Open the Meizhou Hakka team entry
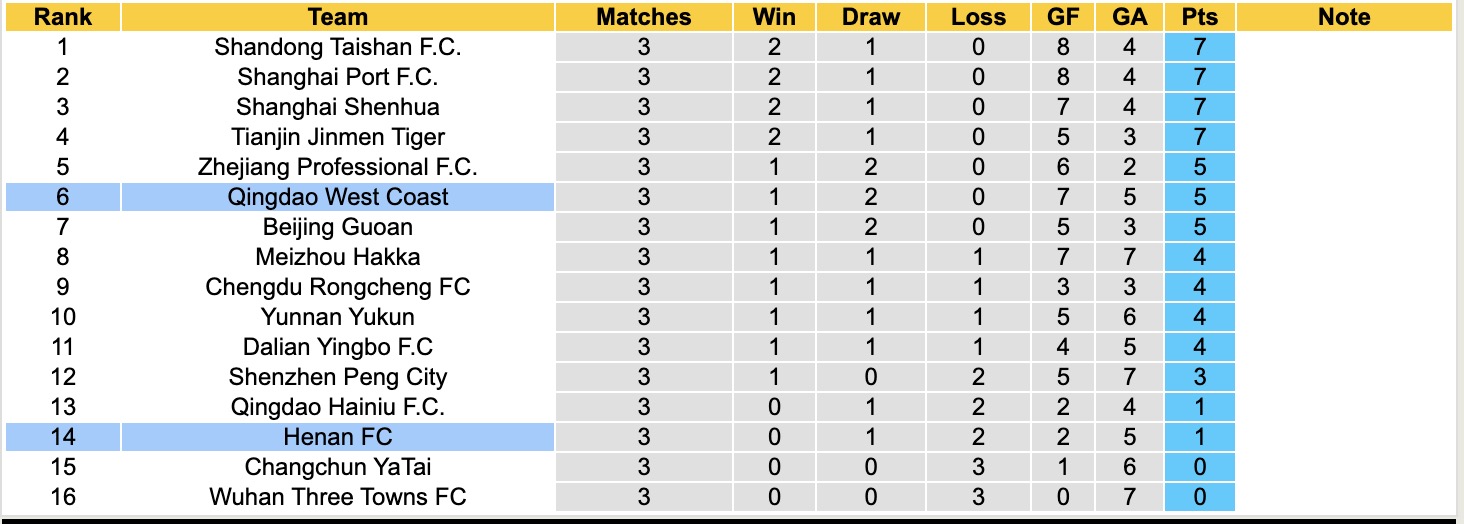 point(338,257)
